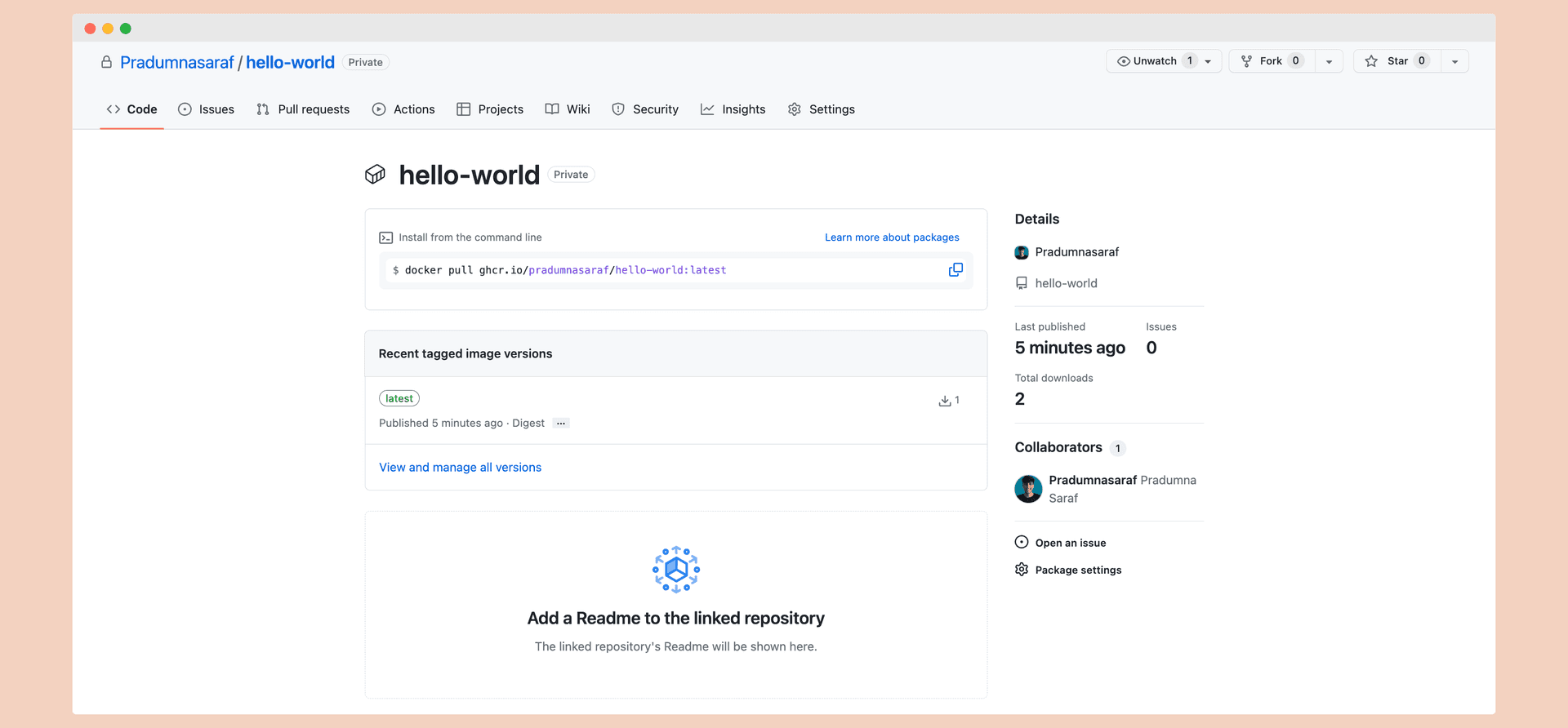View the Security tab

click(645, 109)
